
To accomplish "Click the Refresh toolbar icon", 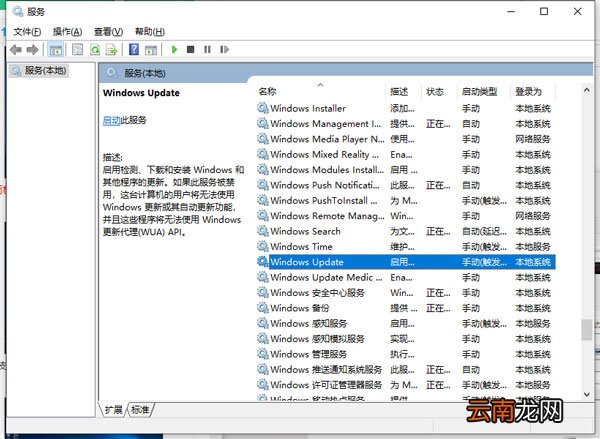I will [x=95, y=49].
